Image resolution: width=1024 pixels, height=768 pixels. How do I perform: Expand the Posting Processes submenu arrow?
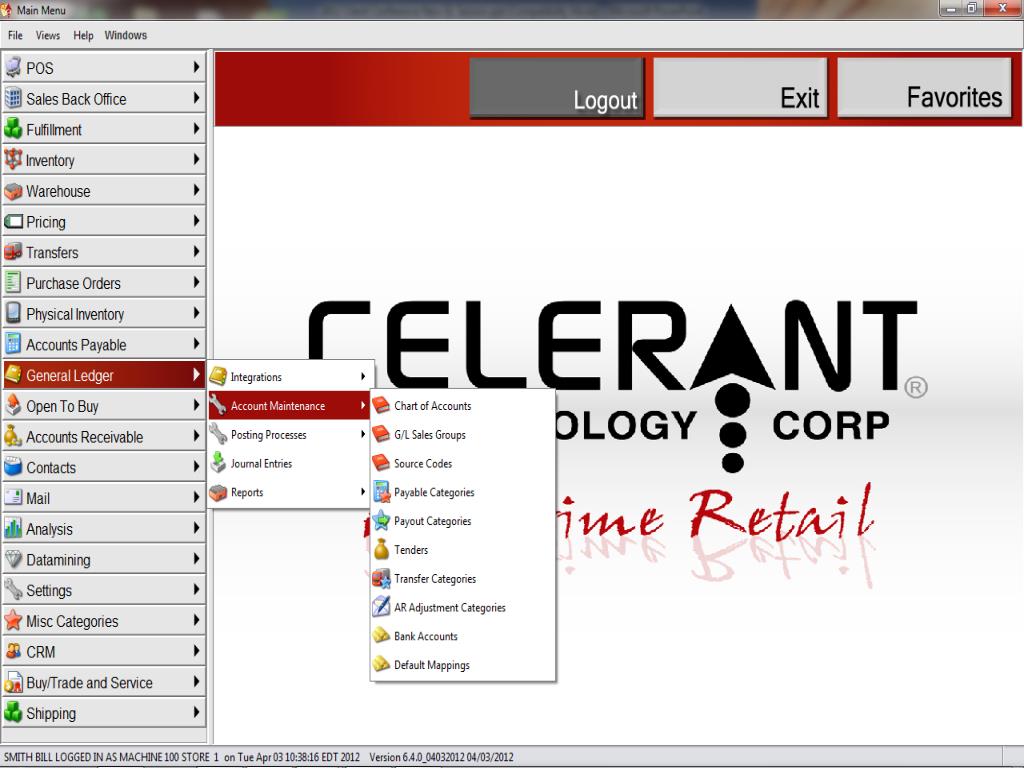[x=363, y=434]
